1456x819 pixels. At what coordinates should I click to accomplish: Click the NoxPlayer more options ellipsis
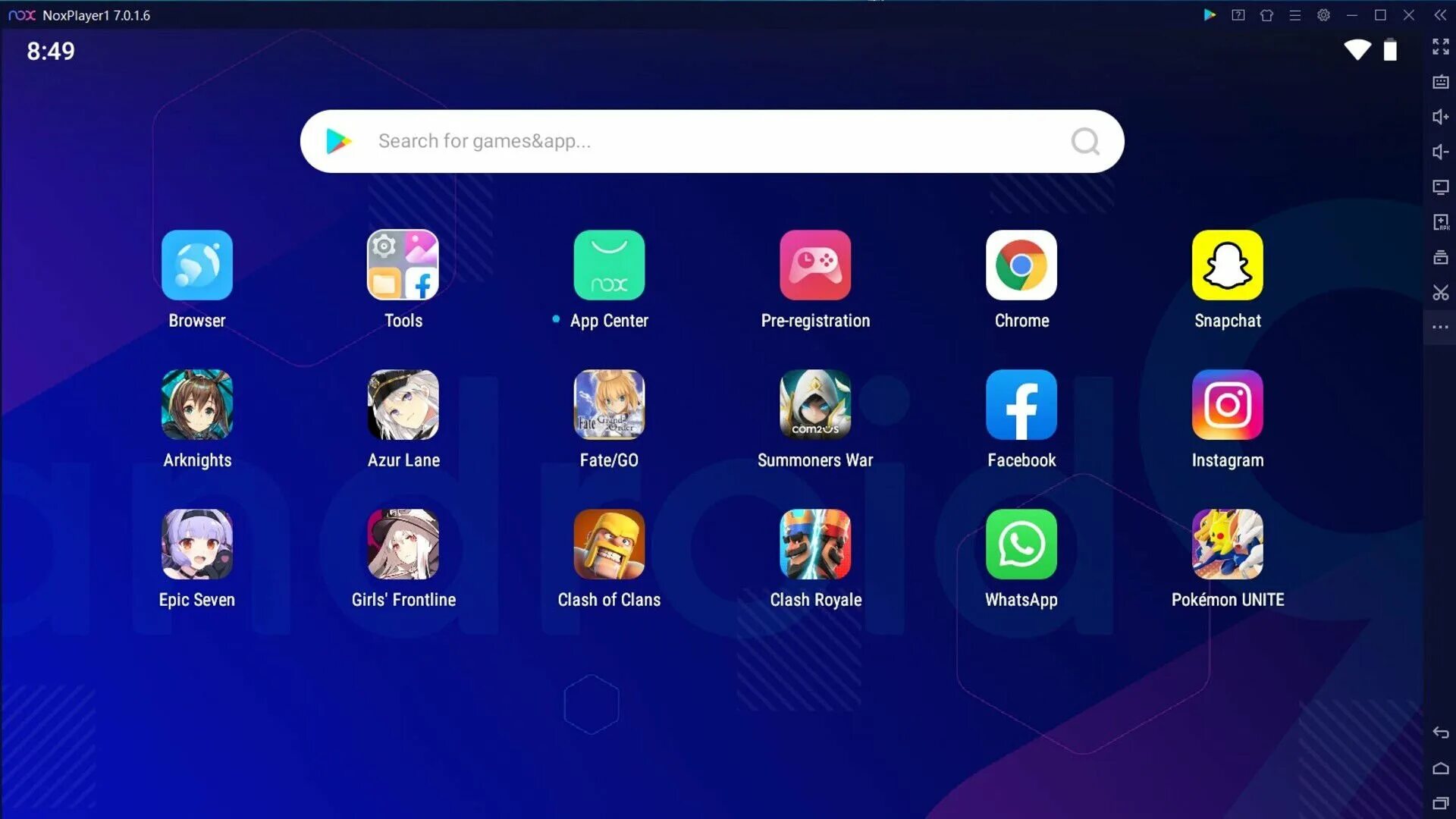point(1440,327)
